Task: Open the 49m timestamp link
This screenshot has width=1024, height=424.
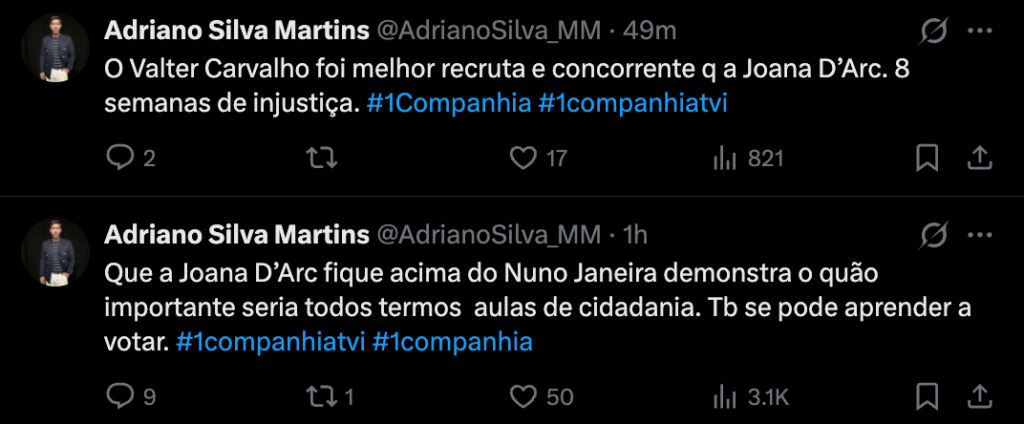Action: click(650, 31)
